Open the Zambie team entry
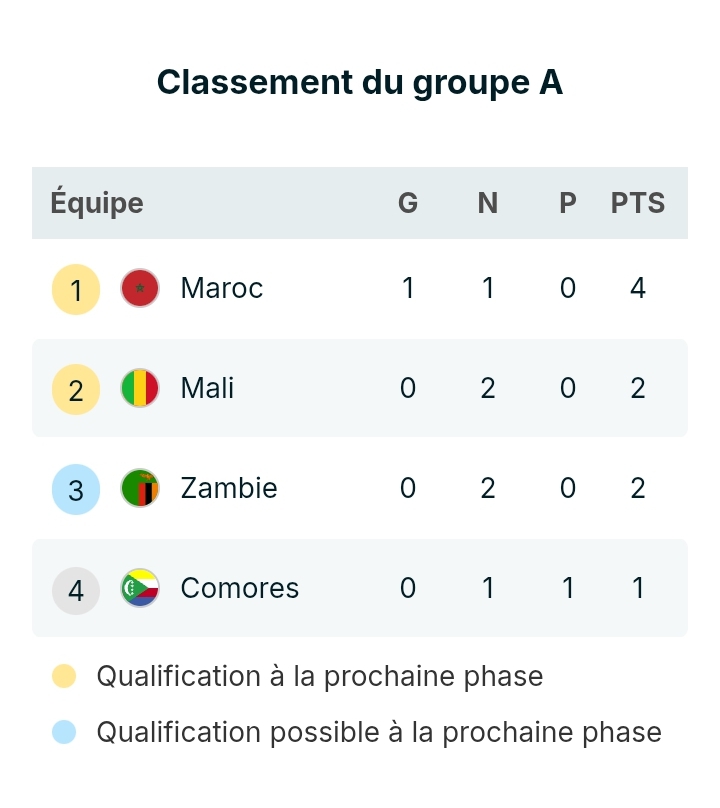 [x=229, y=488]
